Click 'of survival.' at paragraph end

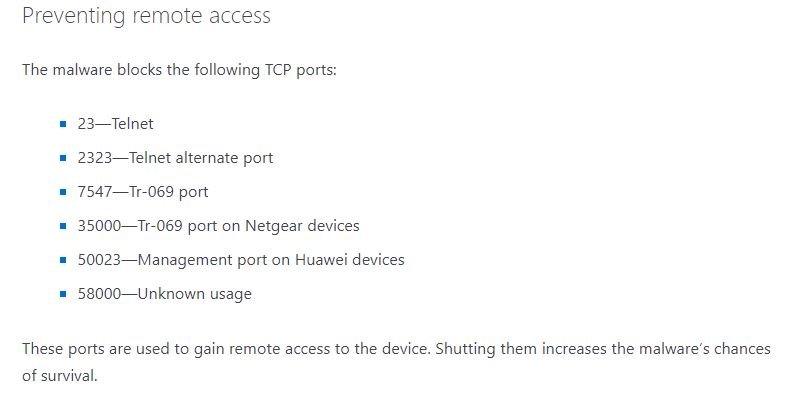point(59,375)
